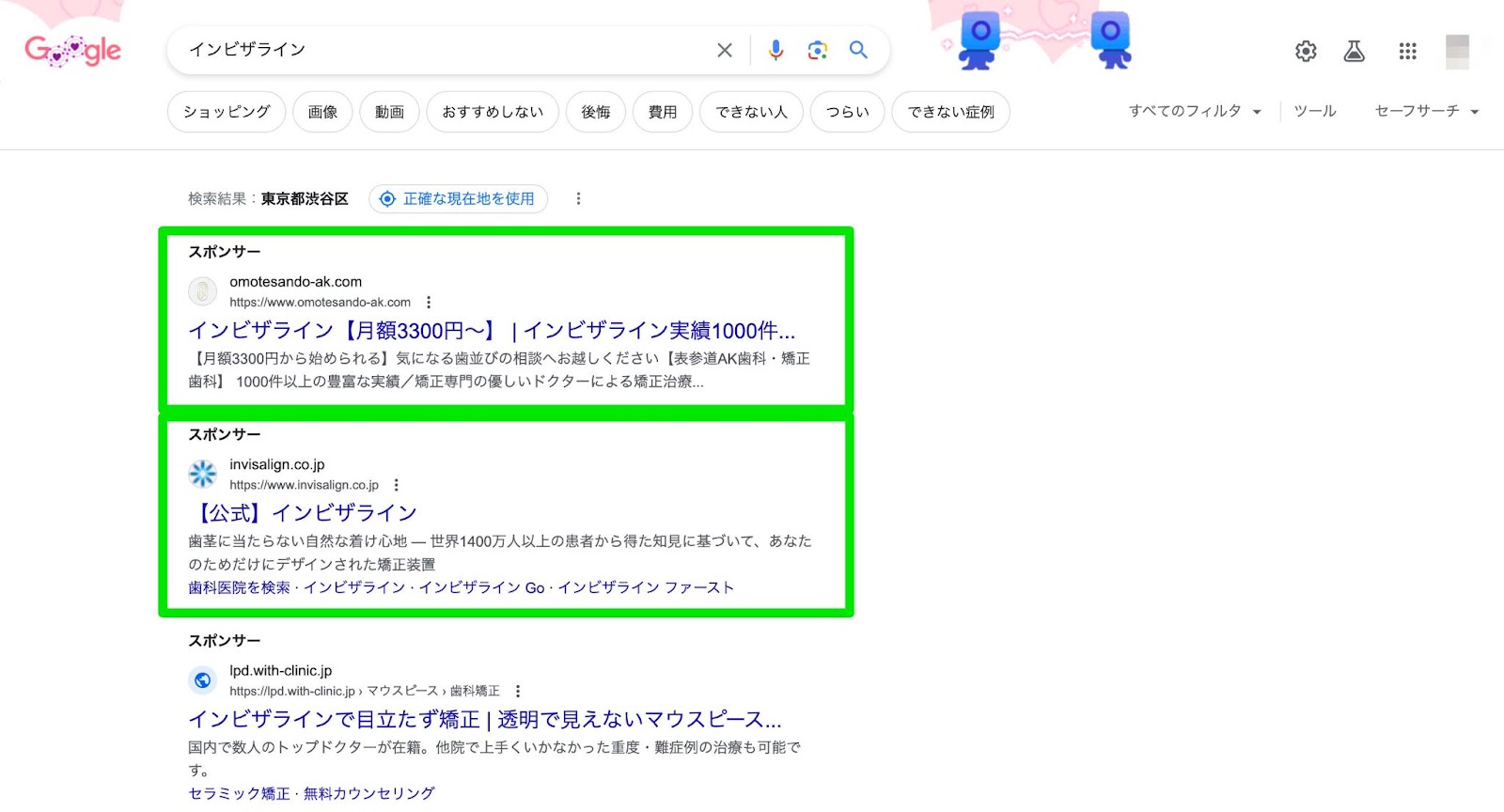Click the lpd.with-clinic.jp globe favicon
This screenshot has height=812, width=1504.
[202, 679]
